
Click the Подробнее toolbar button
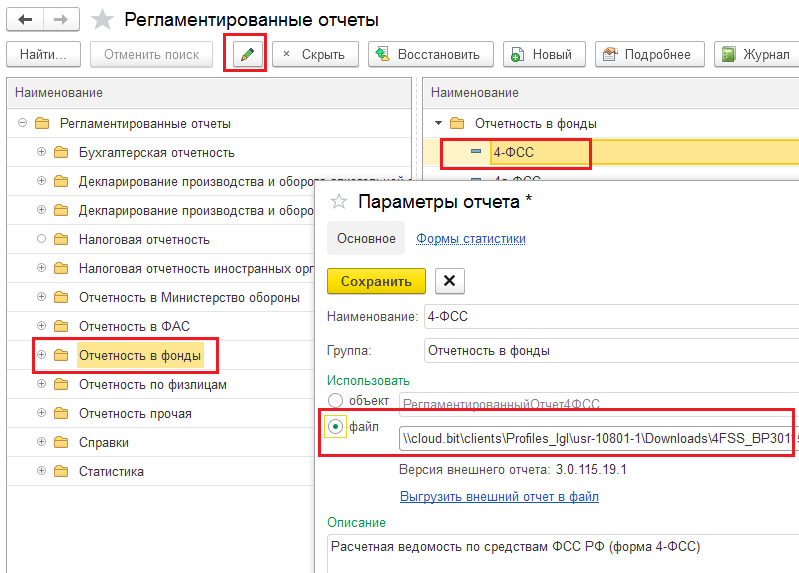pos(649,54)
